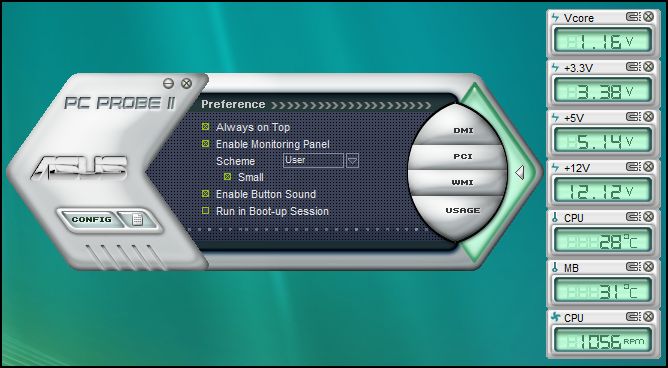Close the CPU fan RPM panel
This screenshot has width=668, height=368.
click(648, 316)
